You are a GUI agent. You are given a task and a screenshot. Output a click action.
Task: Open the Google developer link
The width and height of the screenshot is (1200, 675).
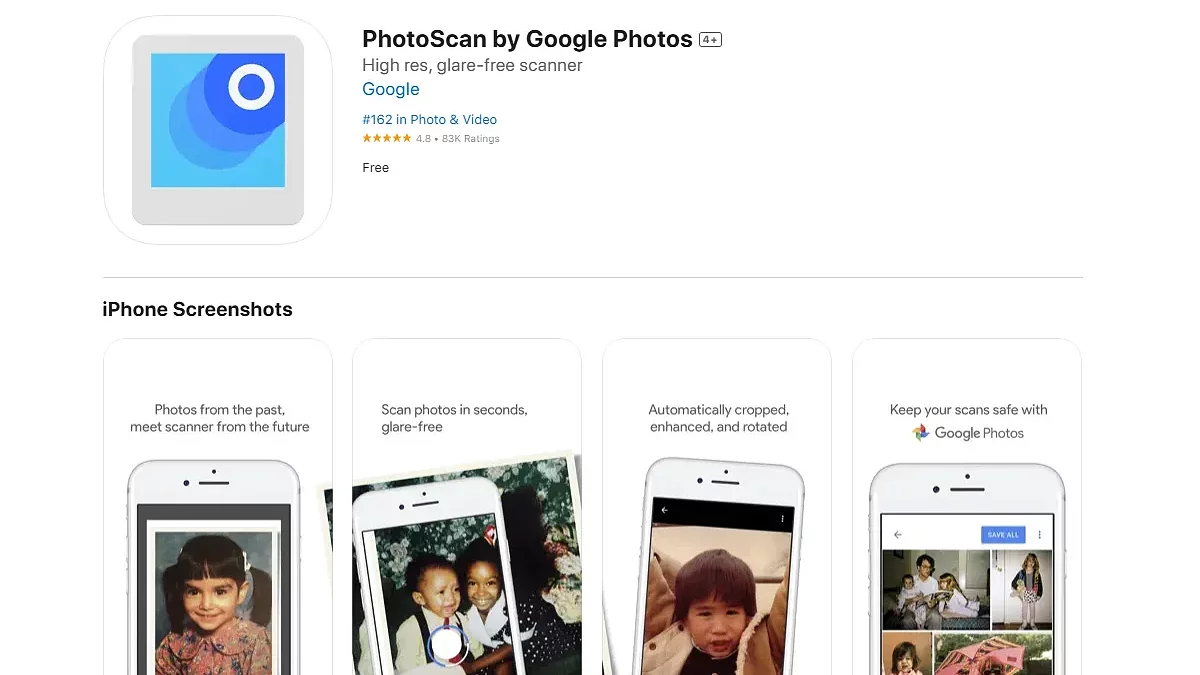click(391, 89)
